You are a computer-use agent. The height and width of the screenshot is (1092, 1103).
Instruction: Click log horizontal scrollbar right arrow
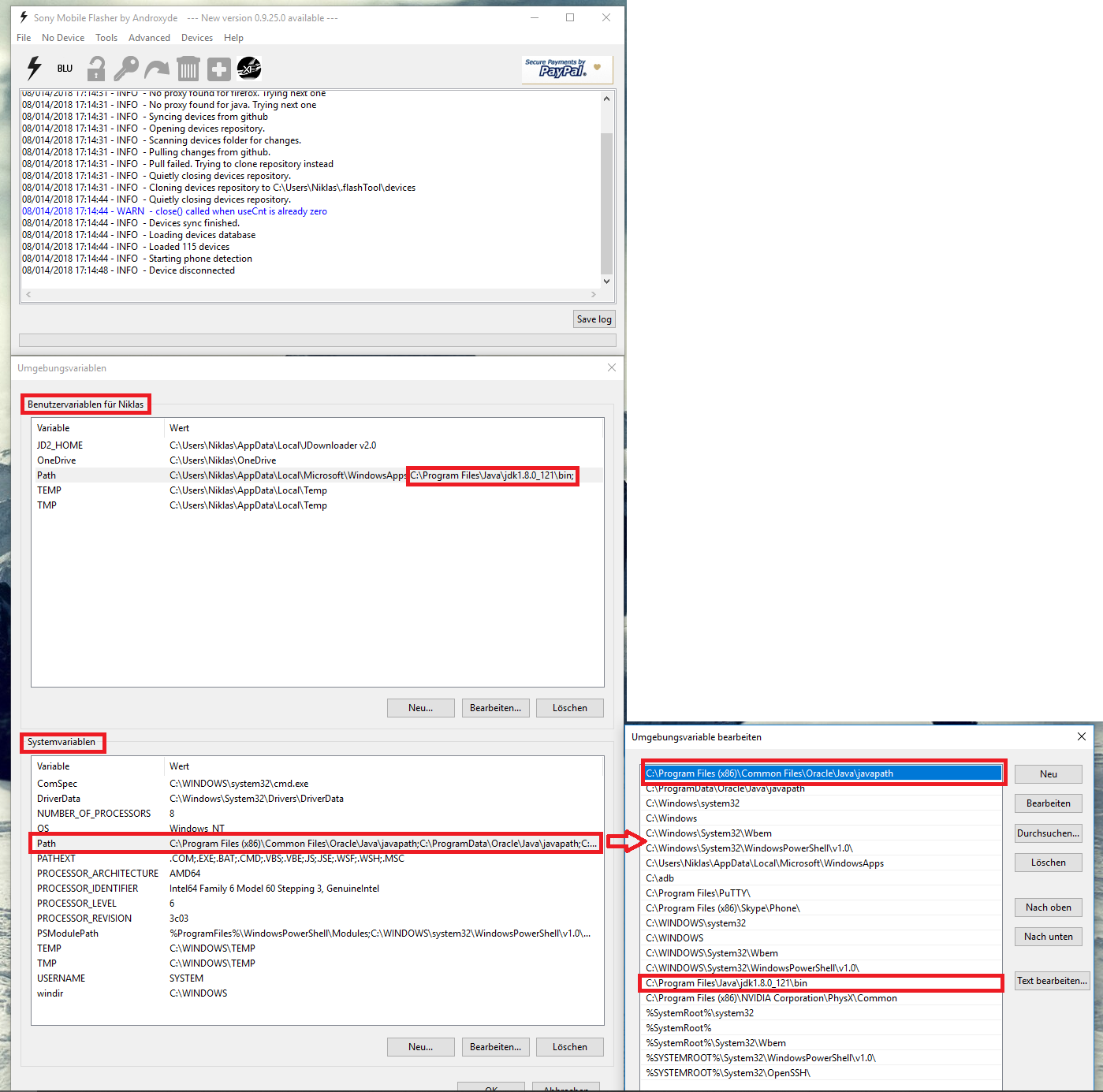click(594, 294)
